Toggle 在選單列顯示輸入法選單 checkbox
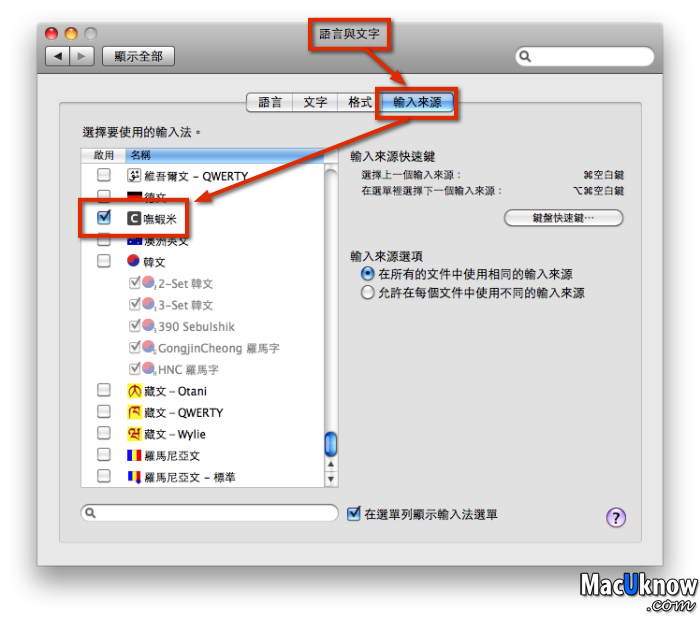 click(x=354, y=514)
